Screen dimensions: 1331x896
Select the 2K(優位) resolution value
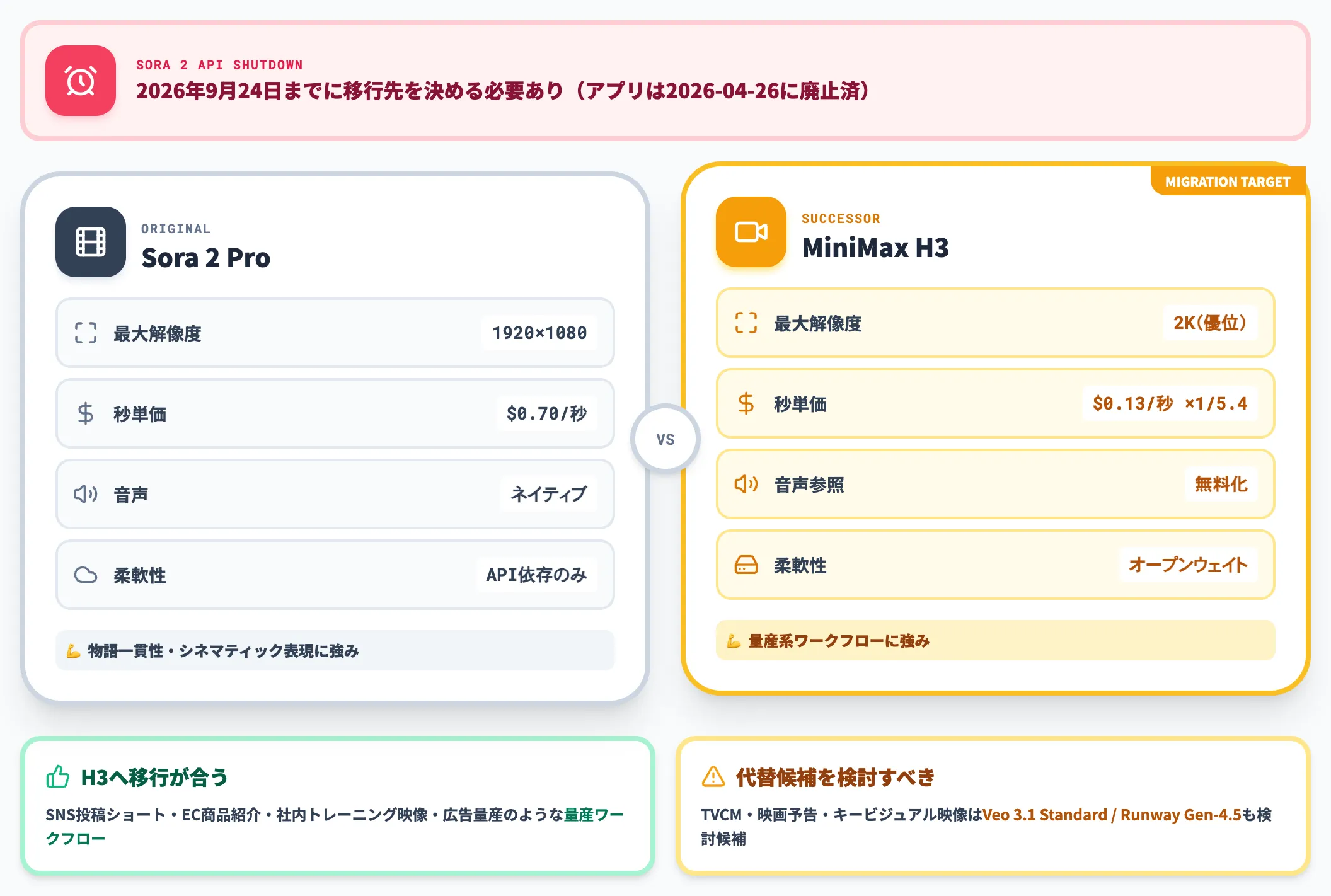(x=1210, y=323)
